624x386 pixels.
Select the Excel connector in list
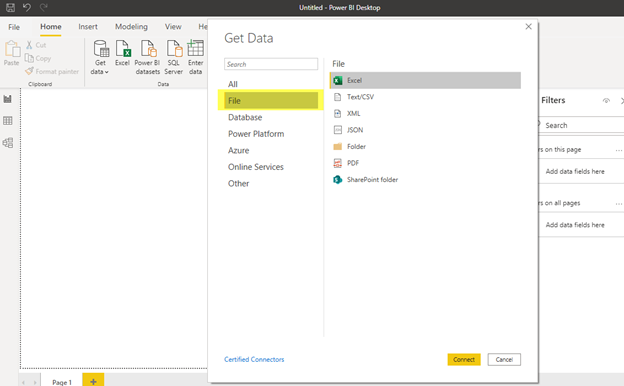click(425, 80)
